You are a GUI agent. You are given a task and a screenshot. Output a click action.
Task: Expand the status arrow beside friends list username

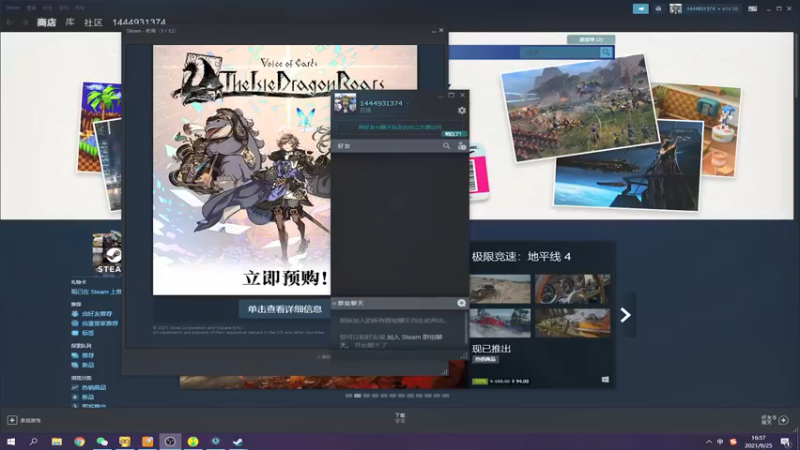pos(408,104)
